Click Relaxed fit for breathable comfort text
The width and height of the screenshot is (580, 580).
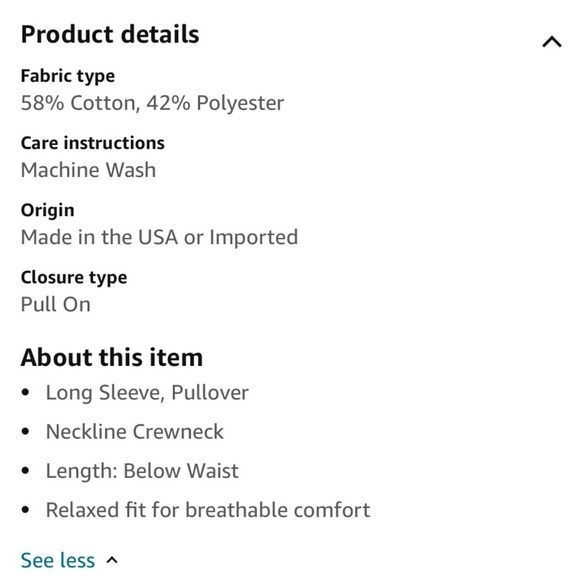click(x=208, y=510)
